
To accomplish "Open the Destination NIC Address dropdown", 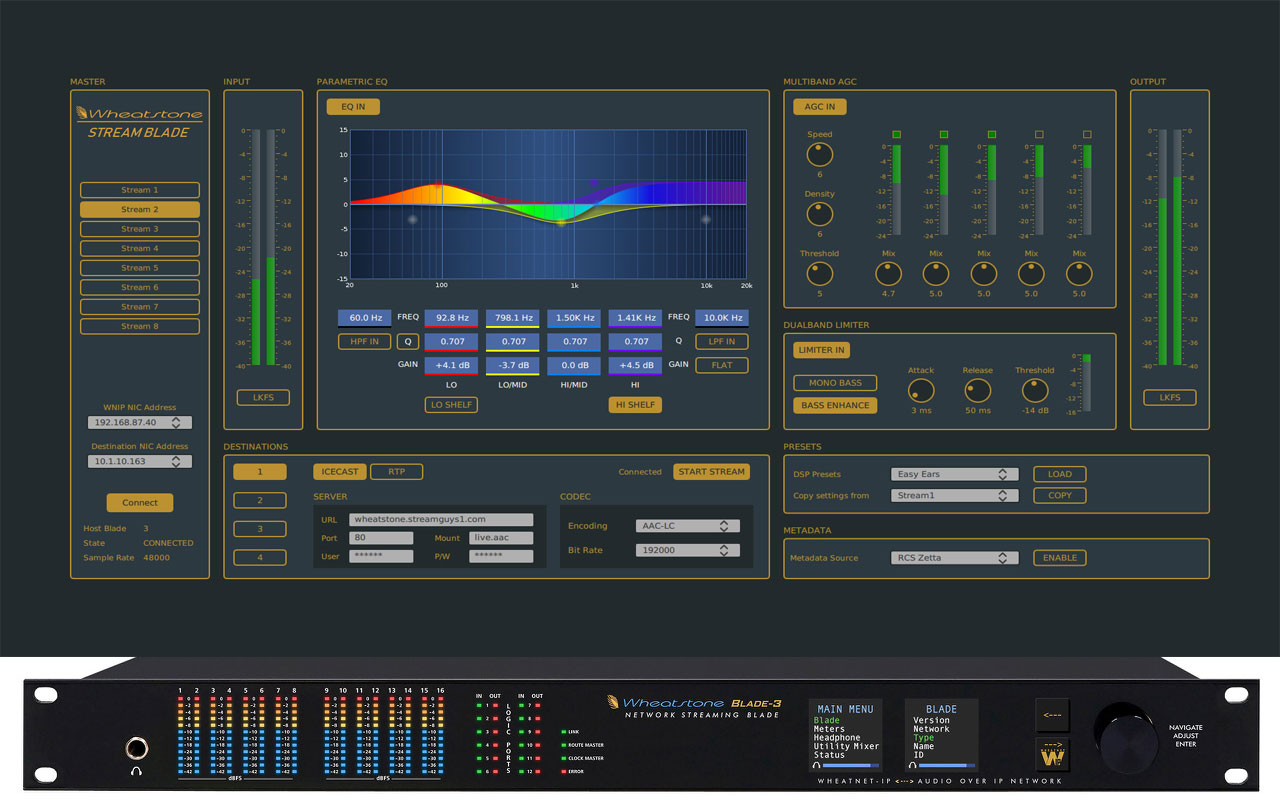I will (x=139, y=462).
